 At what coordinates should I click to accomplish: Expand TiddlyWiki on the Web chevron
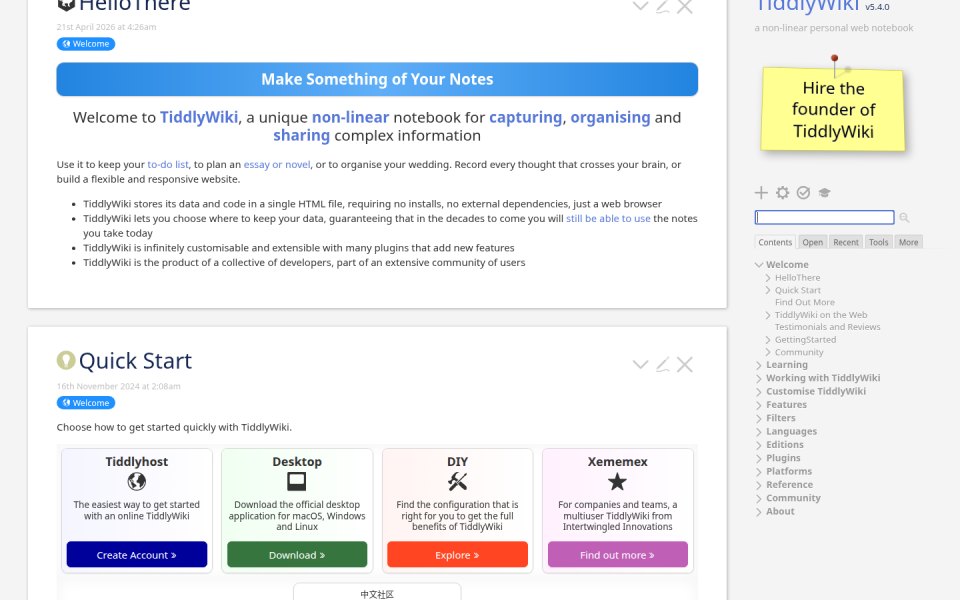[x=768, y=315]
